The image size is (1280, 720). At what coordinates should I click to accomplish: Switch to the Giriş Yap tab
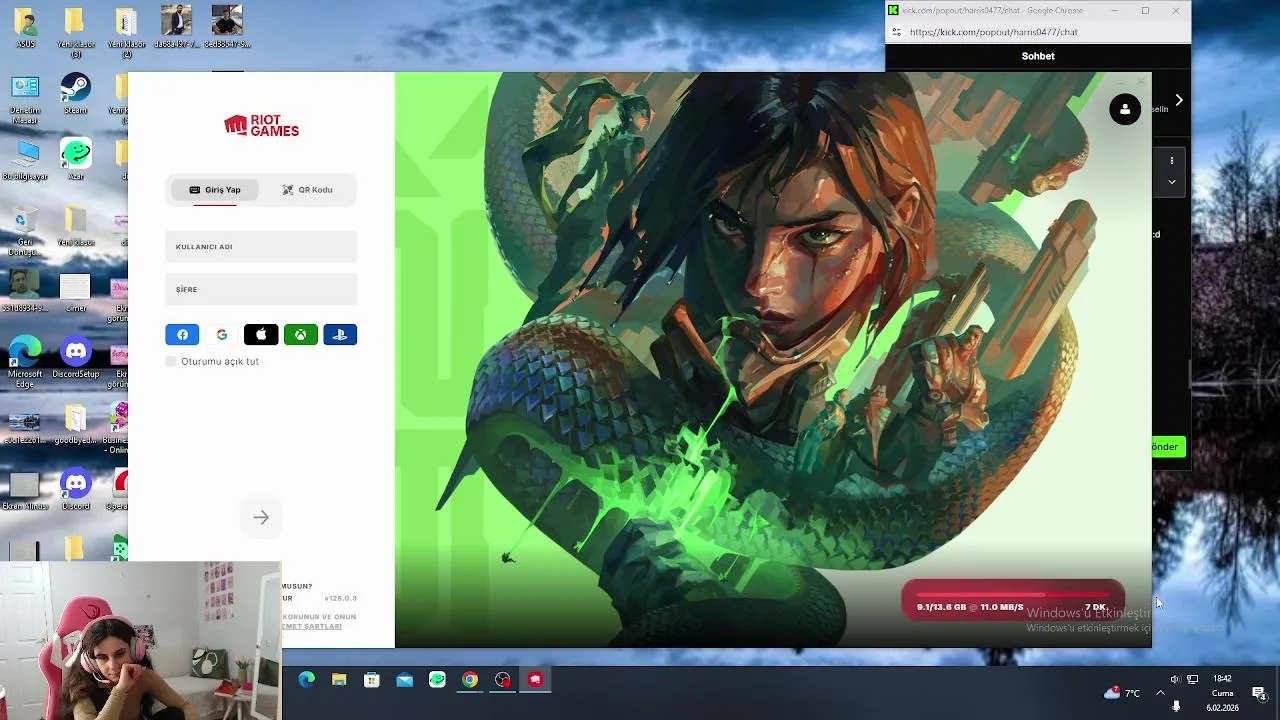coord(215,190)
